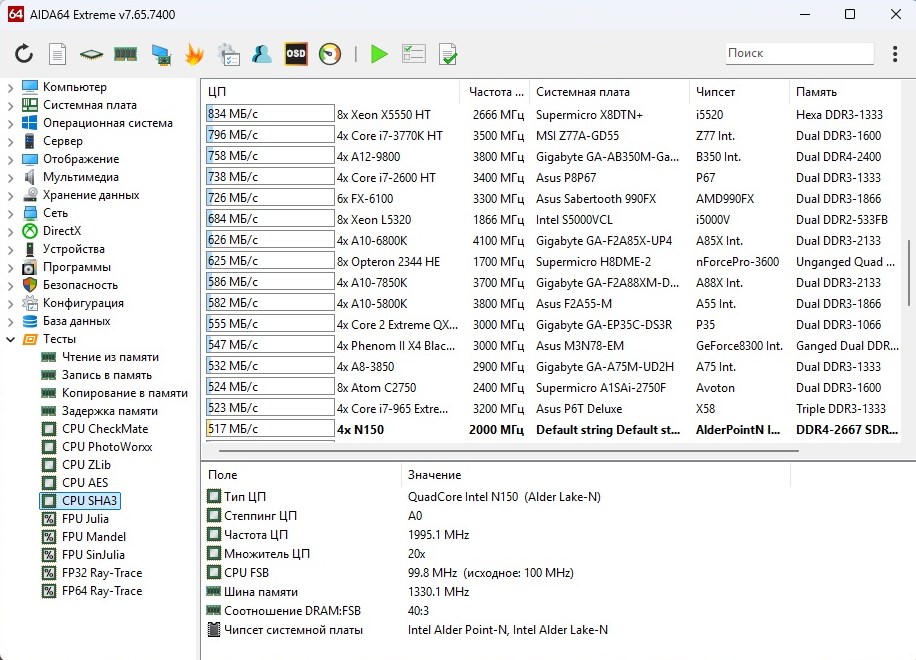Open the three-dot menu beside search

893,54
